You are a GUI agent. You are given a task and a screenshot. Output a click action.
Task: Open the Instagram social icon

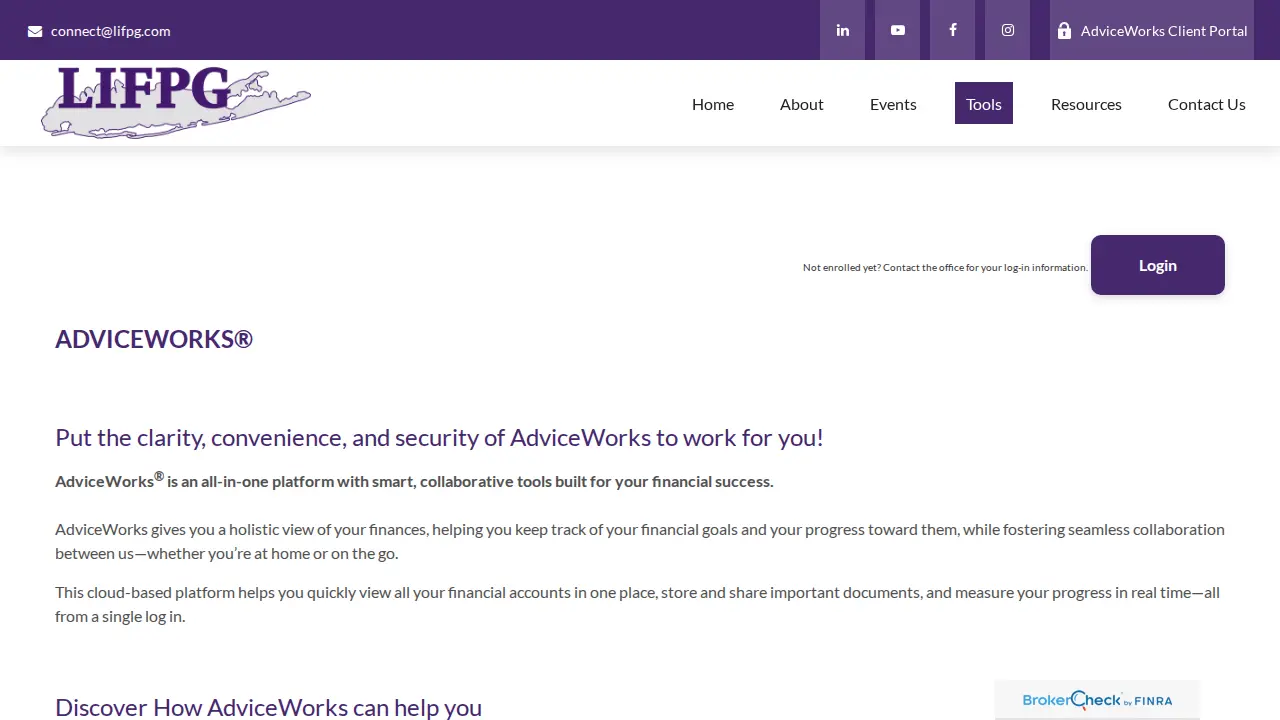tap(1007, 30)
